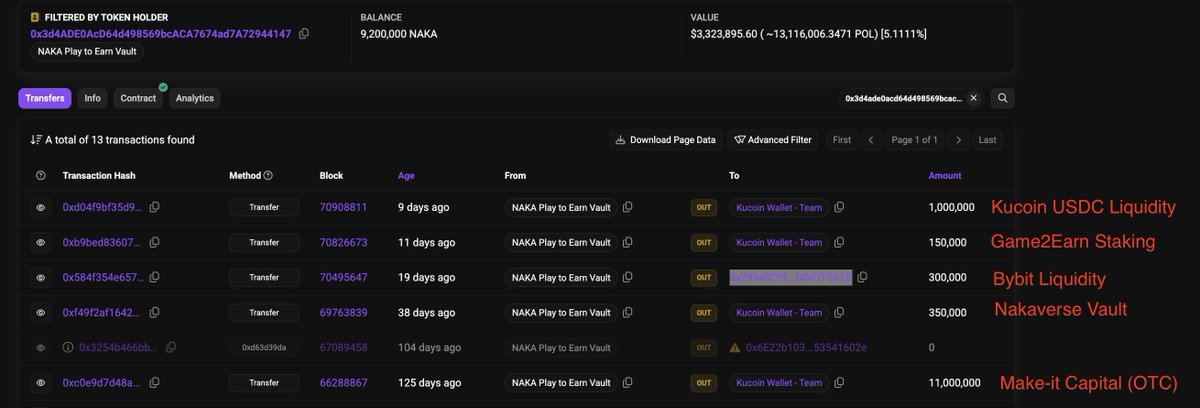Copy the filtered holder address 0x3d4ADE0A

pos(304,33)
